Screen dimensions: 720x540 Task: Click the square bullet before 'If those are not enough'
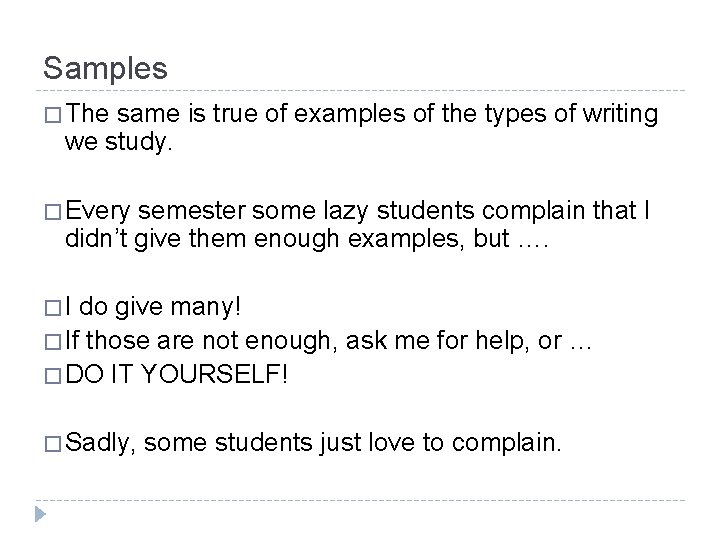[53, 342]
